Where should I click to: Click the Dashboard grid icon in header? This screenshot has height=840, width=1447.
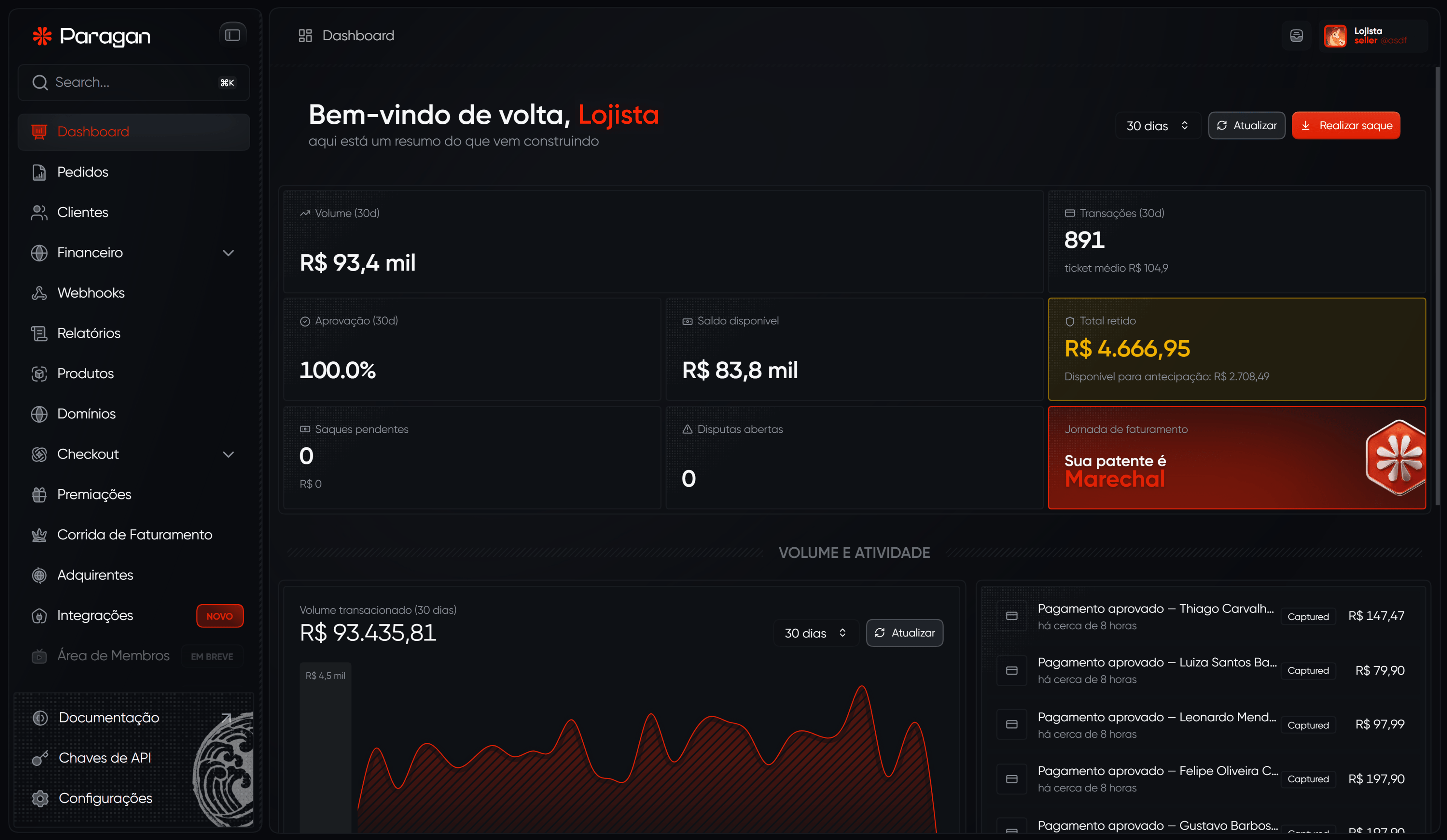click(x=305, y=36)
